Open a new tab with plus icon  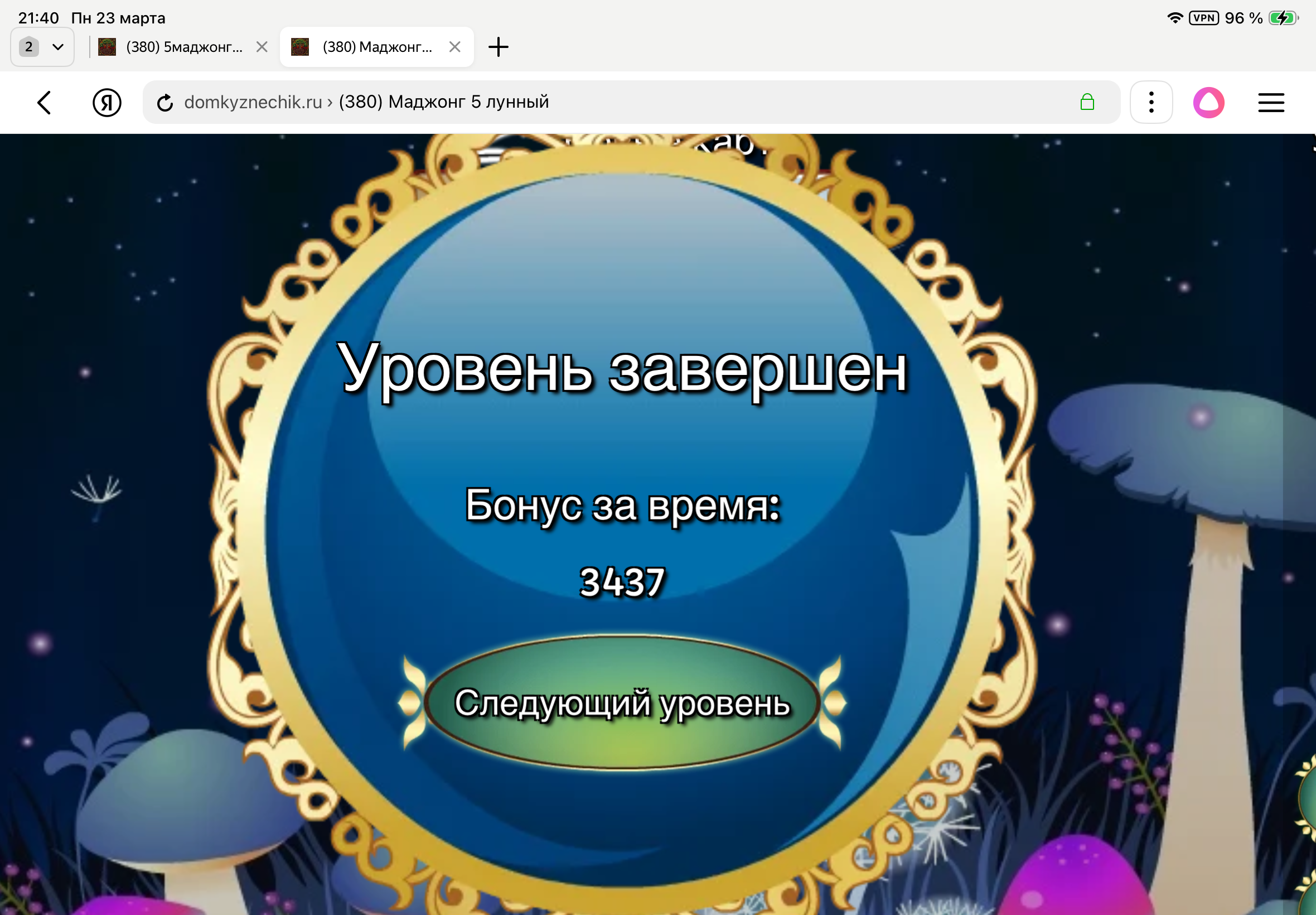498,47
